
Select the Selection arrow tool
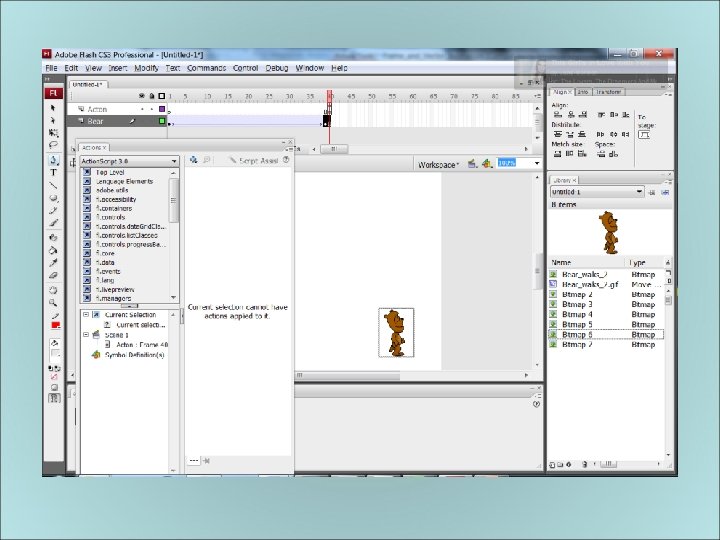53,107
